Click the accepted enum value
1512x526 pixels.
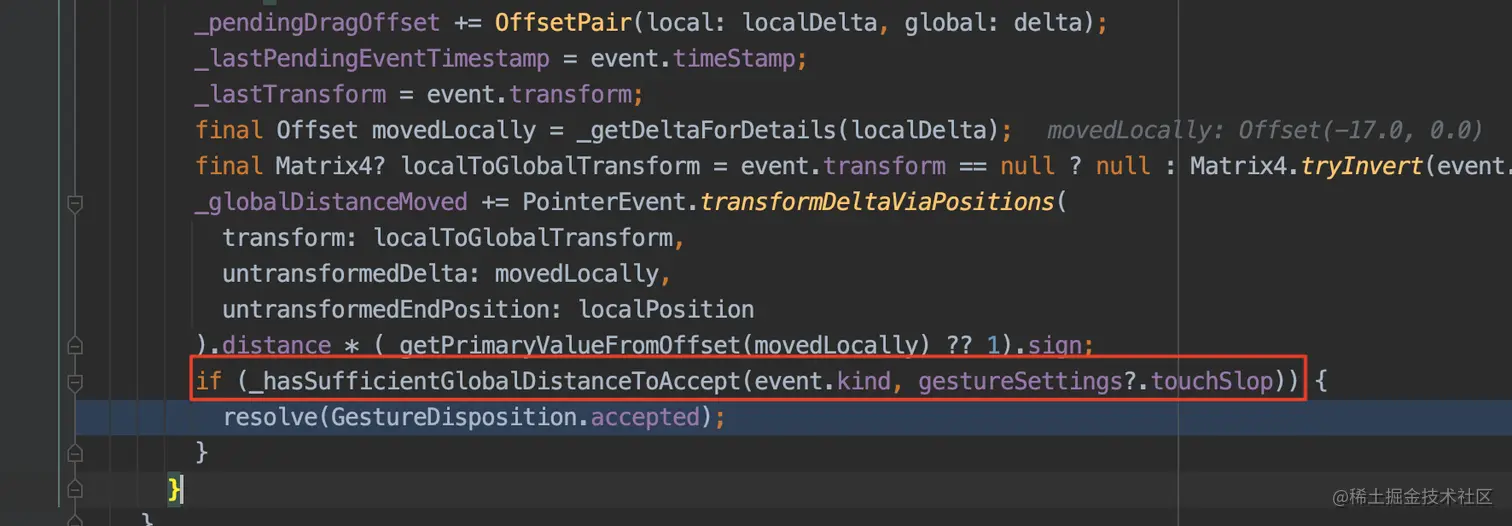click(645, 417)
